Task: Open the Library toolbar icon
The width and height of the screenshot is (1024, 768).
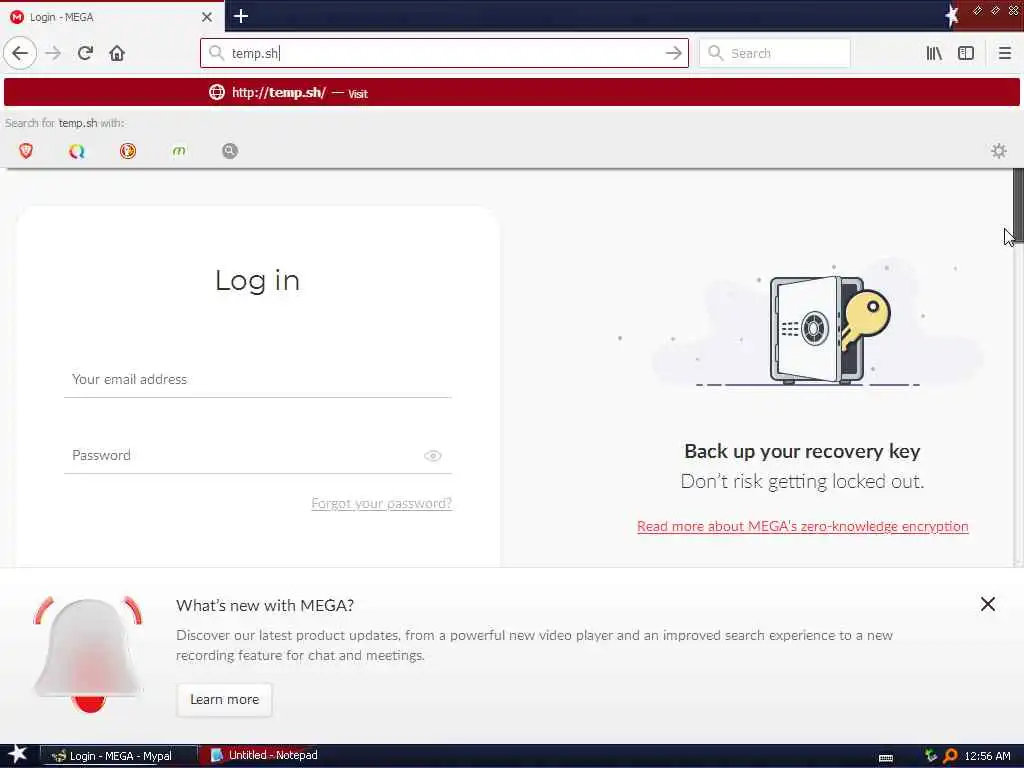Action: (x=934, y=53)
